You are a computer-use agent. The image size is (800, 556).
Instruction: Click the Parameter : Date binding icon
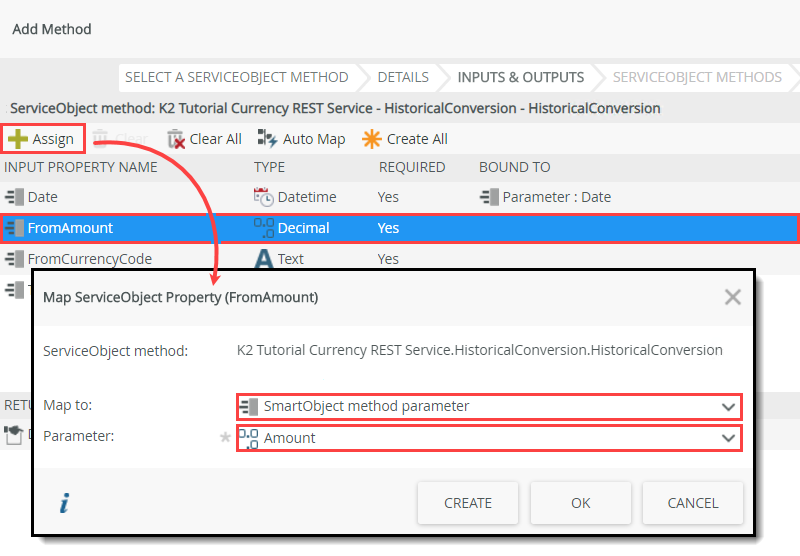(490, 197)
